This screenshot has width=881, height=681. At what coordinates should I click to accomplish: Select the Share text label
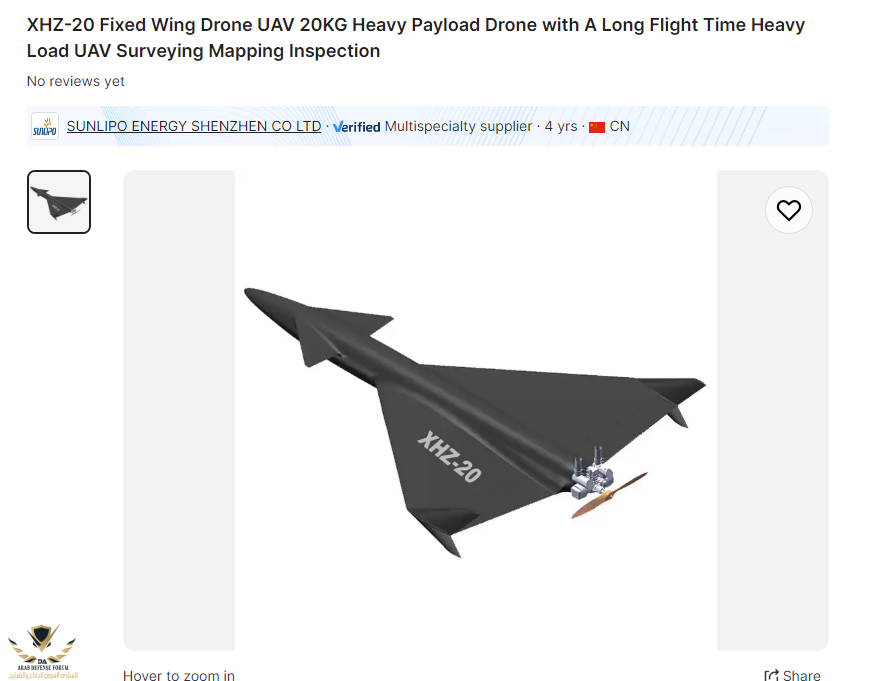pyautogui.click(x=801, y=675)
